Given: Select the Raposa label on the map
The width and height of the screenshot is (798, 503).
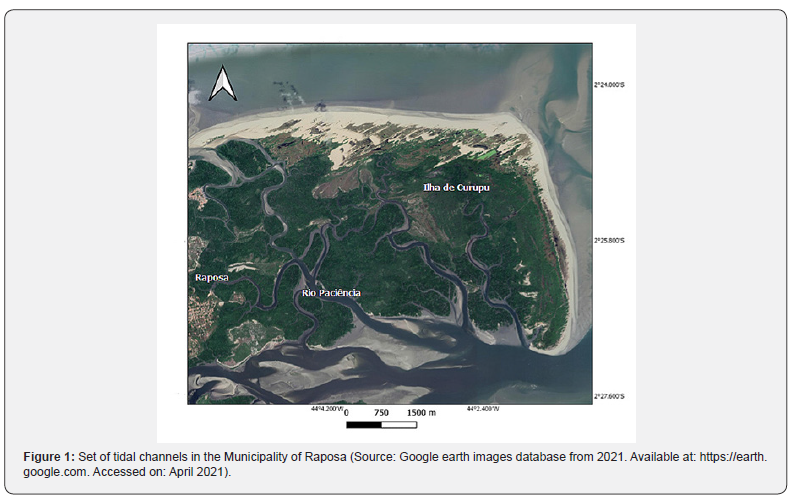Looking at the screenshot, I should click(x=210, y=276).
